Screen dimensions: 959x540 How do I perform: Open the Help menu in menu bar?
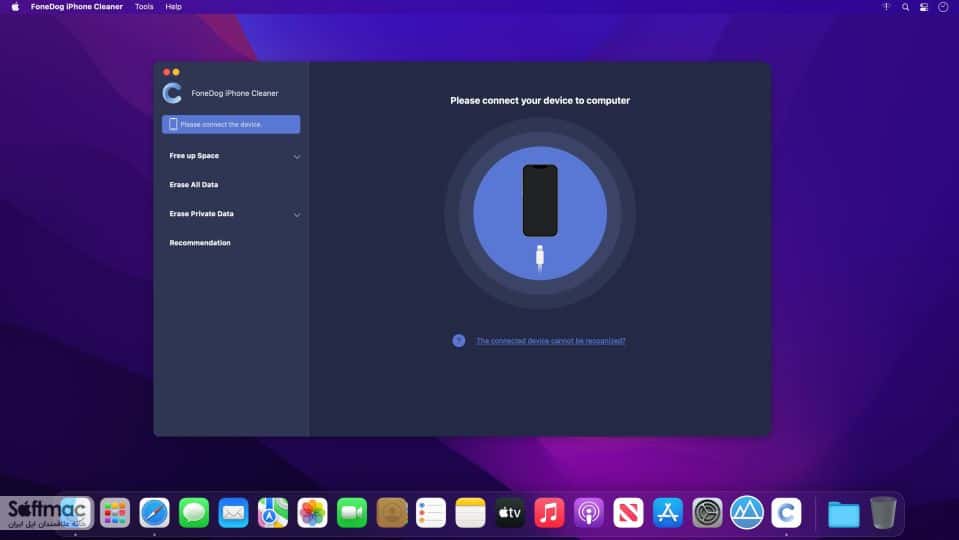(x=173, y=7)
